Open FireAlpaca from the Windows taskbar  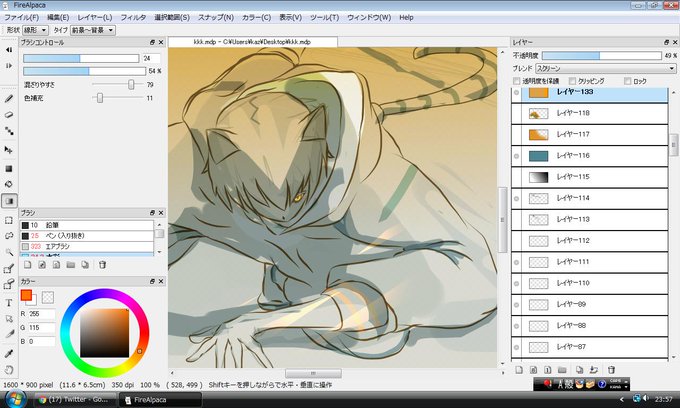pyautogui.click(x=160, y=400)
